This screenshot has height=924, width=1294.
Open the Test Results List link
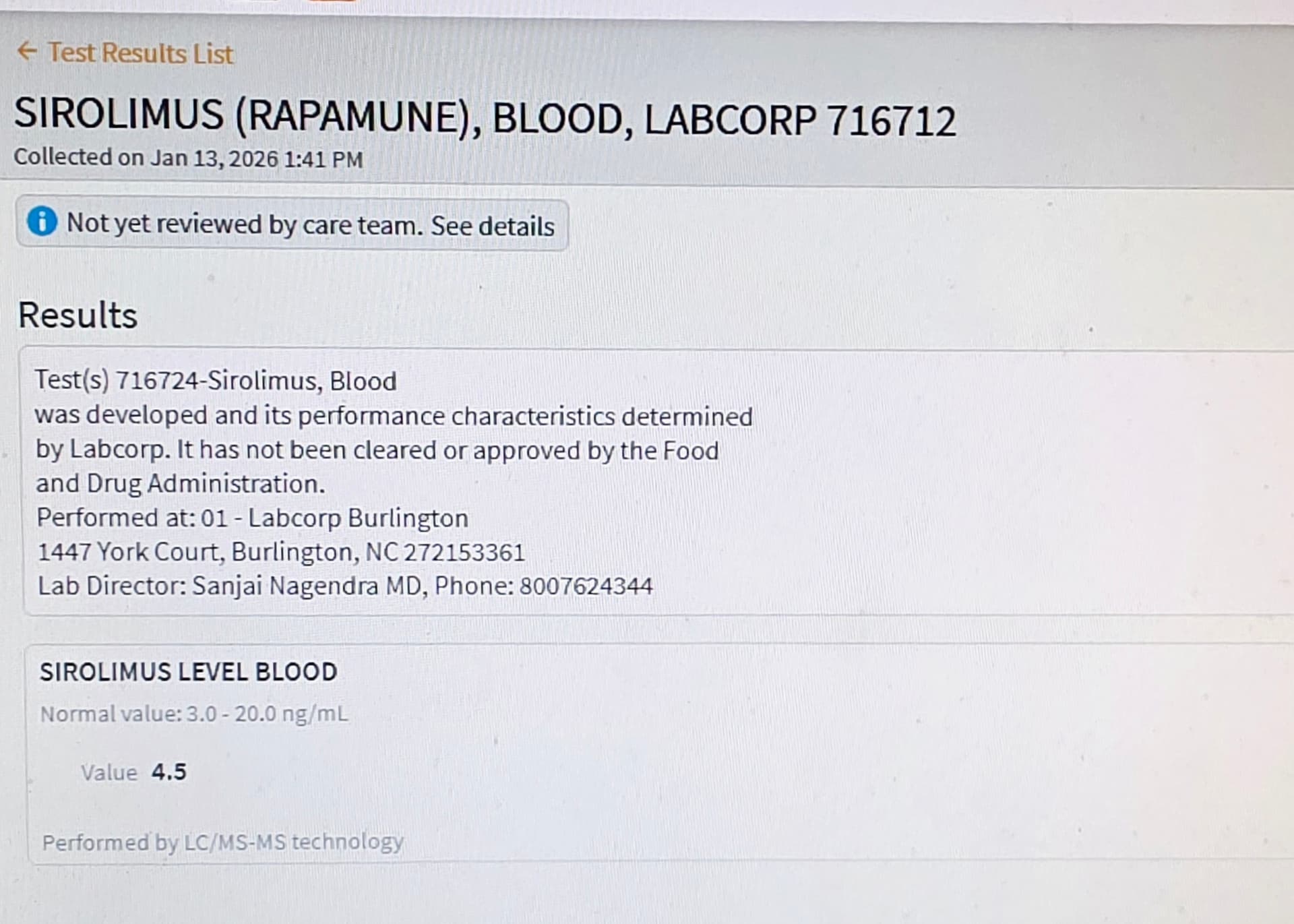coord(140,53)
